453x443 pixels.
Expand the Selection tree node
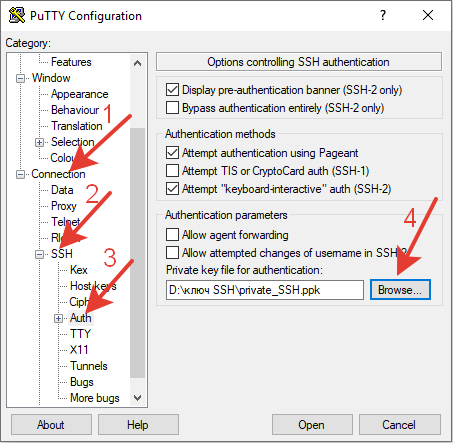pos(39,143)
